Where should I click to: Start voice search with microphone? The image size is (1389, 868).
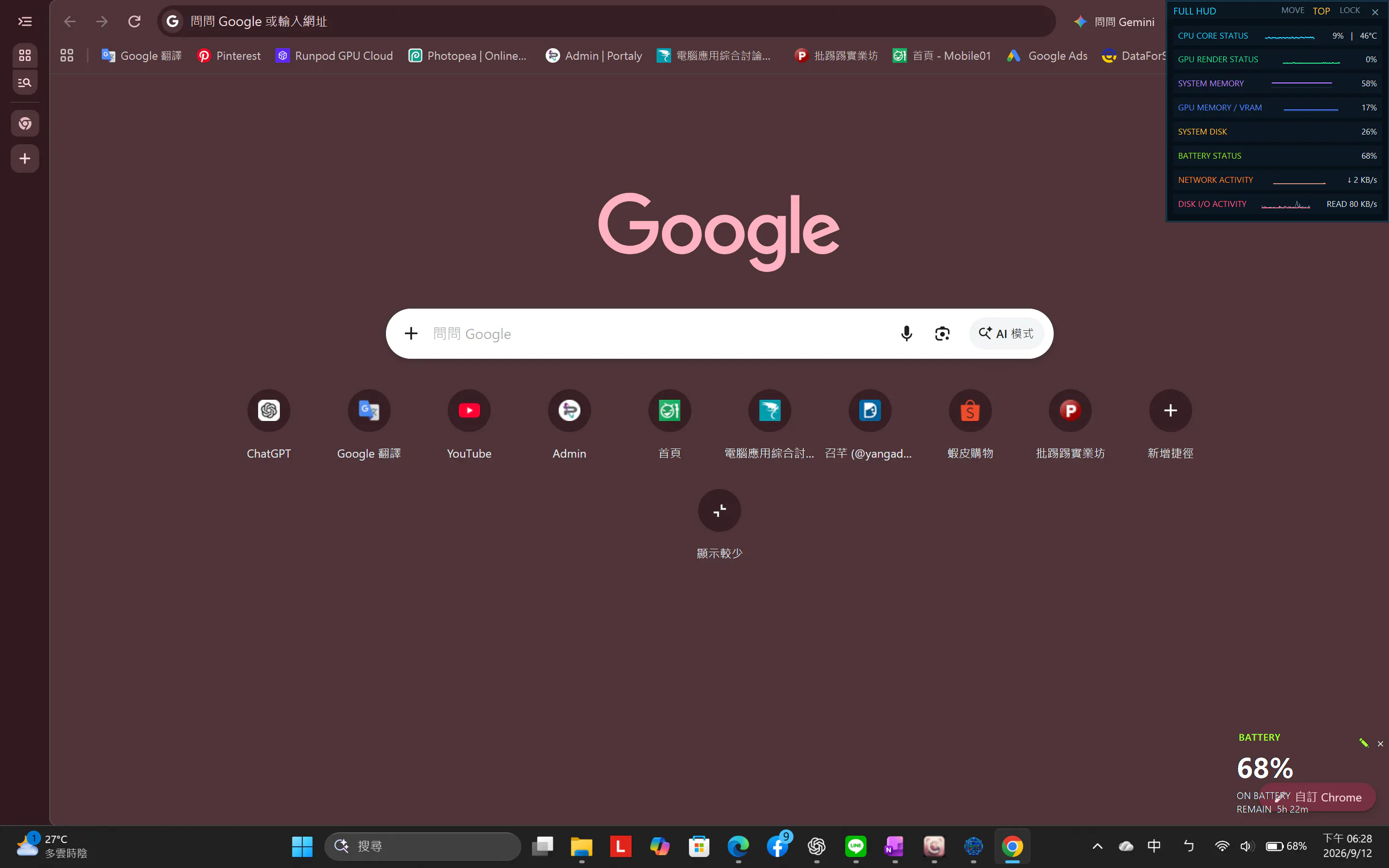pyautogui.click(x=906, y=334)
